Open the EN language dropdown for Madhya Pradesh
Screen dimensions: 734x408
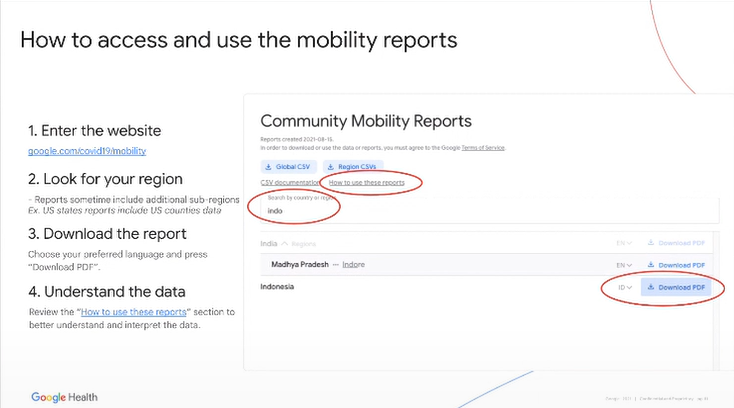pos(624,265)
